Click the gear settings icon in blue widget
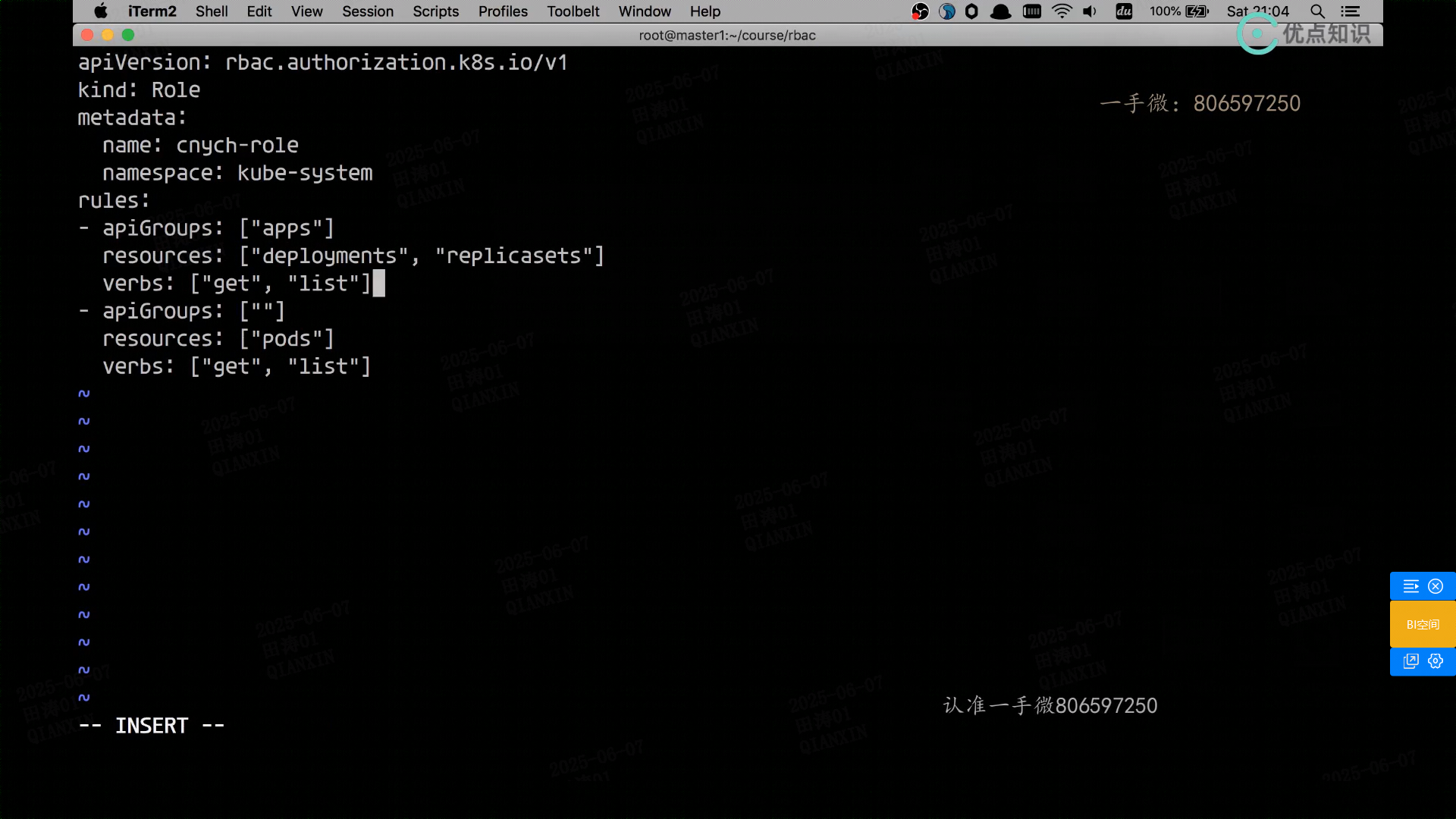Screen dimensions: 1456x819 pyautogui.click(x=1436, y=661)
